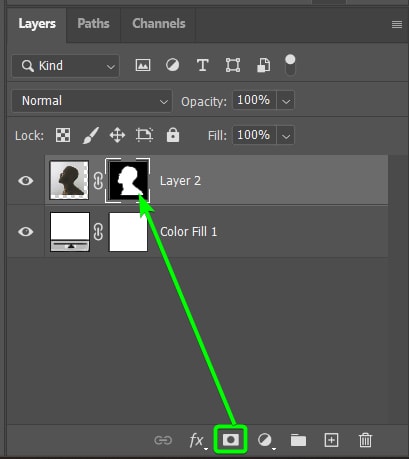This screenshot has width=409, height=459.
Task: Filter layers by pixel layers icon
Action: pyautogui.click(x=143, y=65)
